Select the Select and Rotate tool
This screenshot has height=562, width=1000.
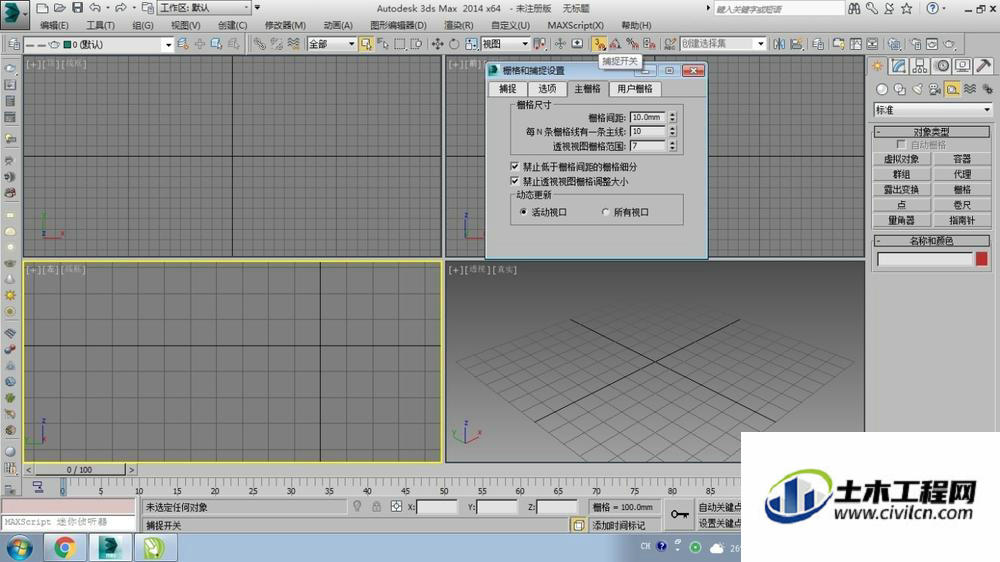pyautogui.click(x=454, y=44)
